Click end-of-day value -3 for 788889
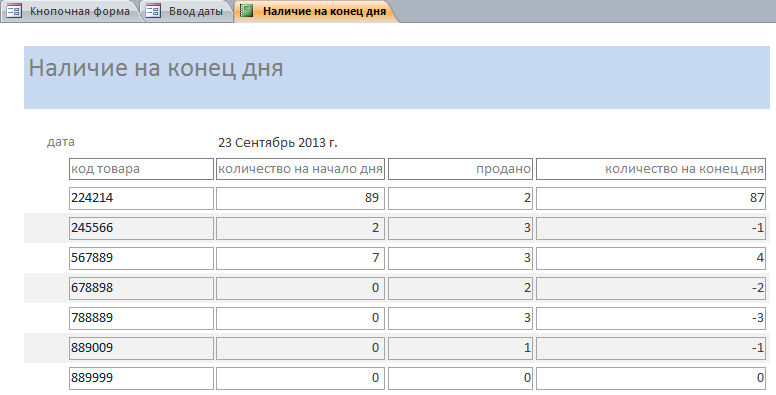The image size is (776, 395). pyautogui.click(x=651, y=318)
